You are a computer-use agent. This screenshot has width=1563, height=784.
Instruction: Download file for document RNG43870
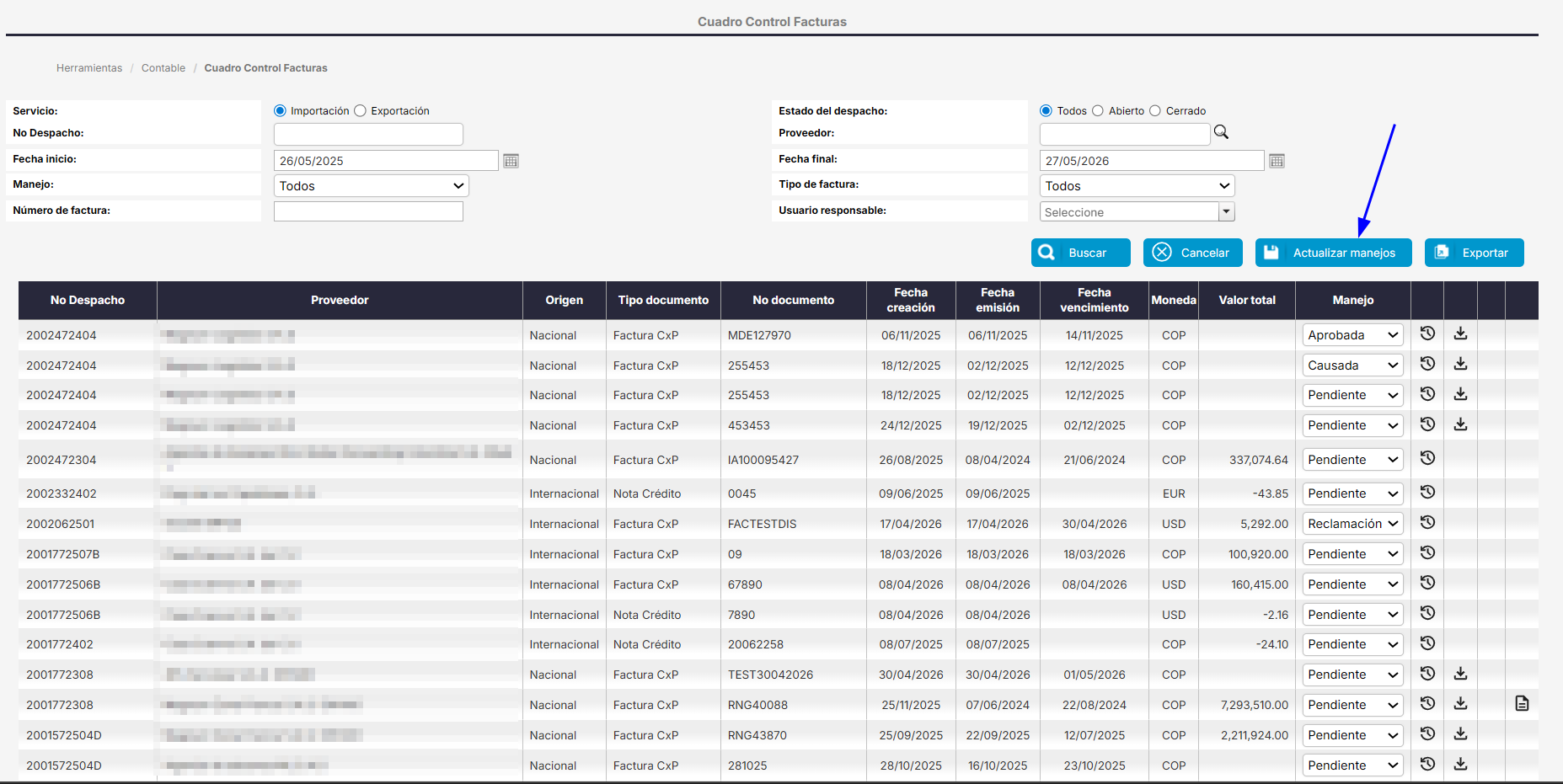coord(1460,733)
